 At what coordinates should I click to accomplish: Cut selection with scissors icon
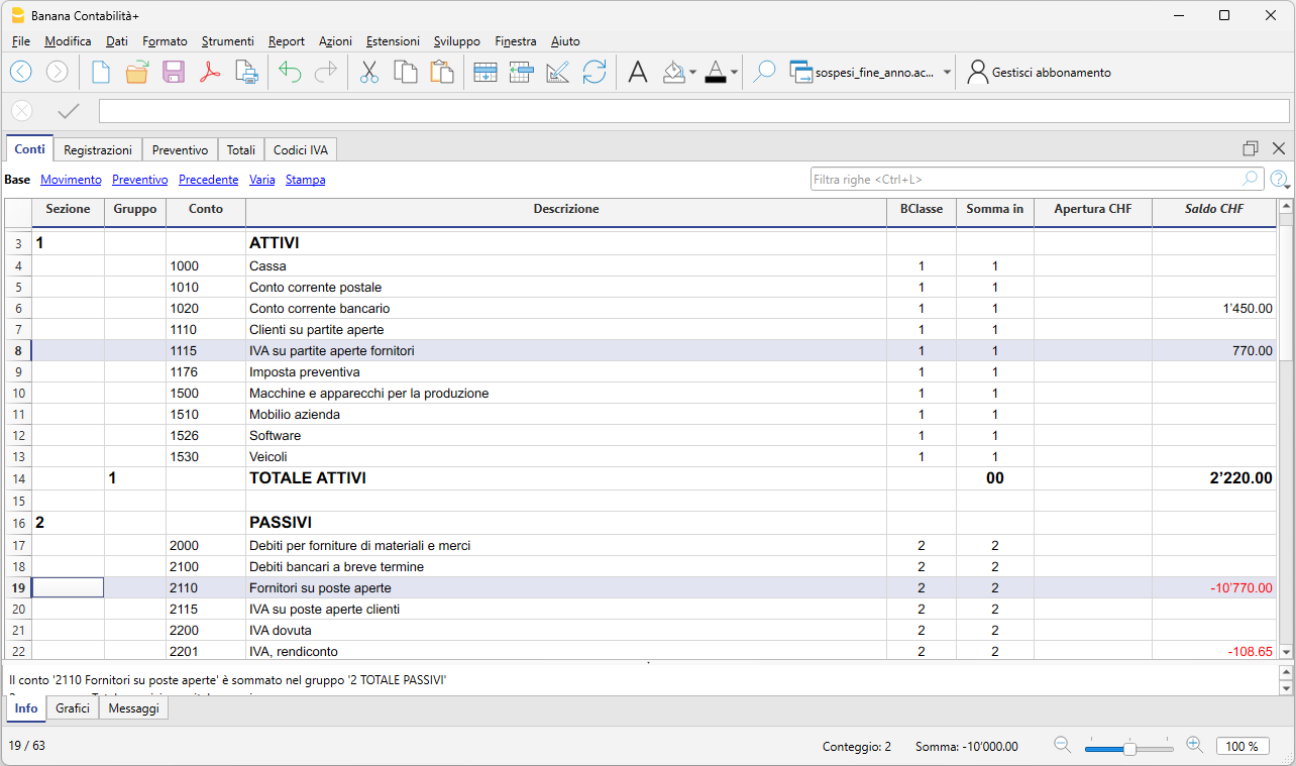pos(369,72)
